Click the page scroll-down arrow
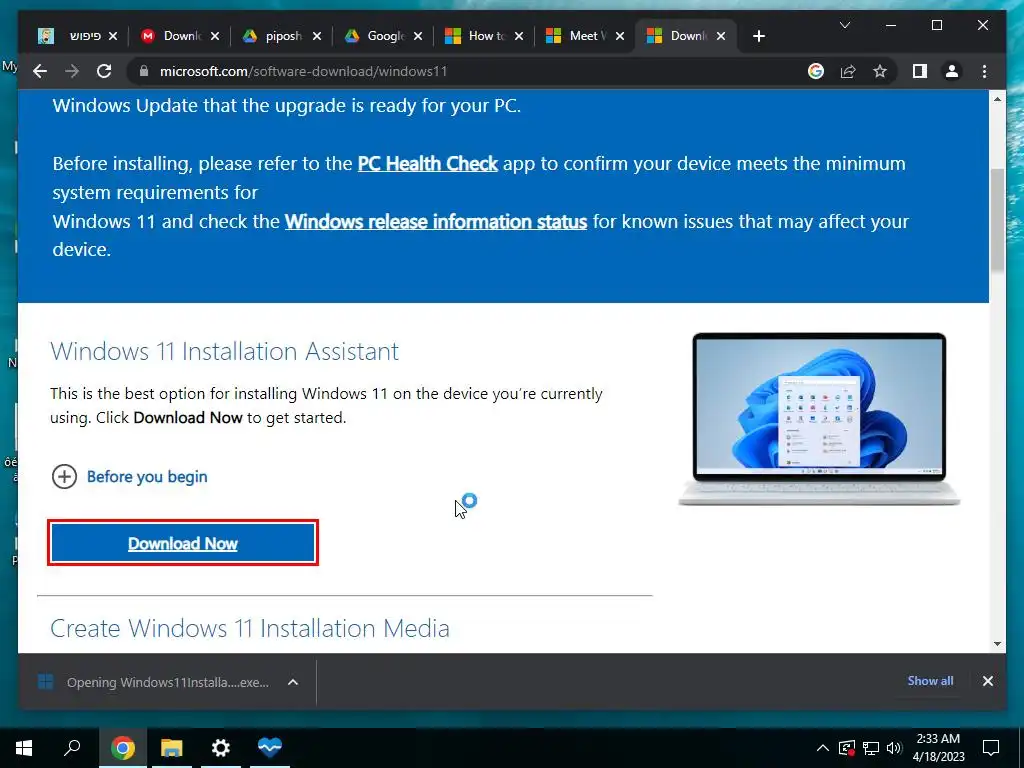This screenshot has width=1024, height=768. click(997, 644)
